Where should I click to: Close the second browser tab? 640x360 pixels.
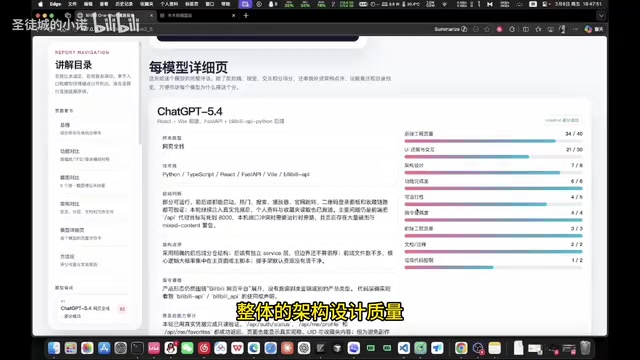(x=233, y=16)
